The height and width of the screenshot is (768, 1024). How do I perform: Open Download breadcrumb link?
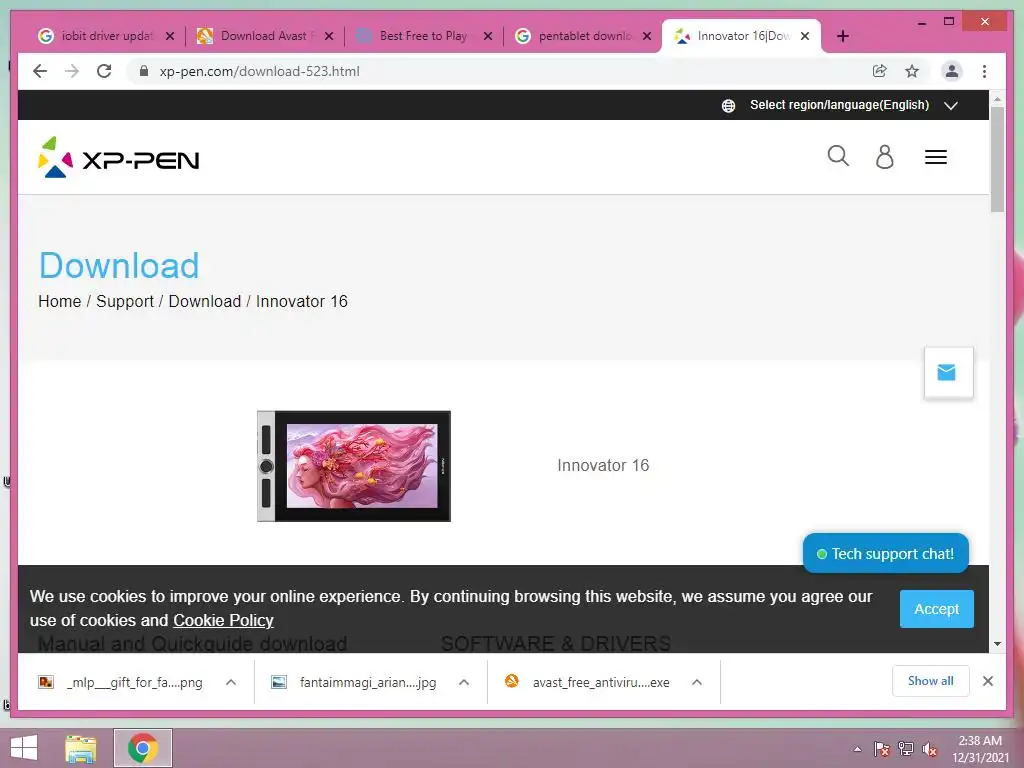[x=204, y=301]
